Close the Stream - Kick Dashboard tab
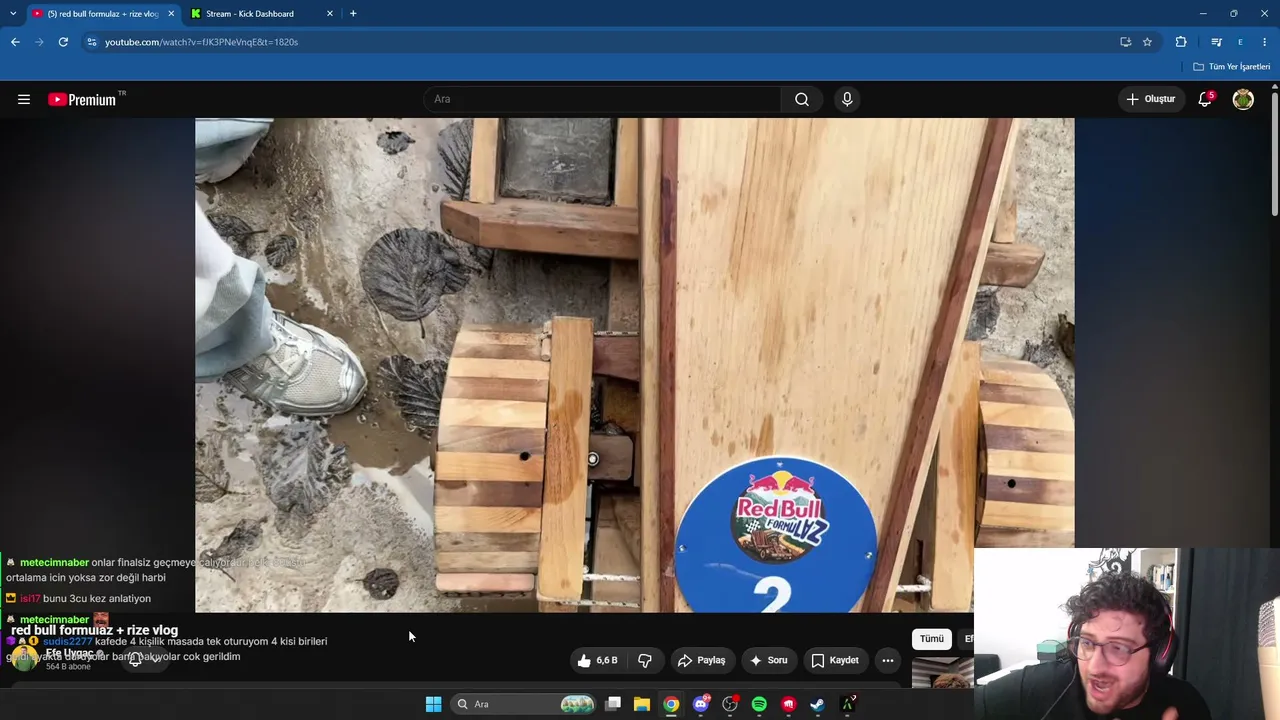Image resolution: width=1280 pixels, height=720 pixels. (330, 14)
